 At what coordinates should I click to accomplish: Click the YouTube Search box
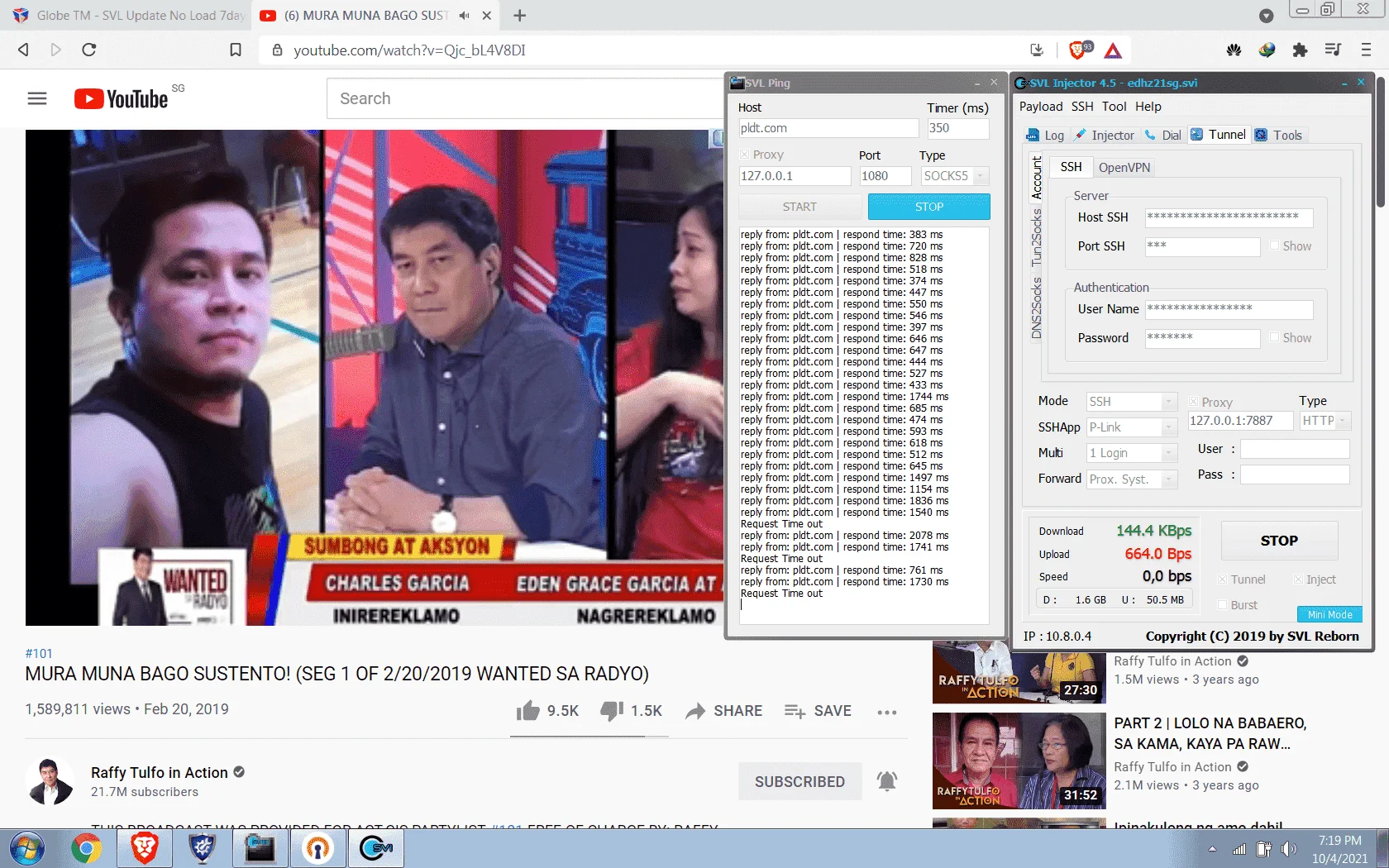point(525,98)
